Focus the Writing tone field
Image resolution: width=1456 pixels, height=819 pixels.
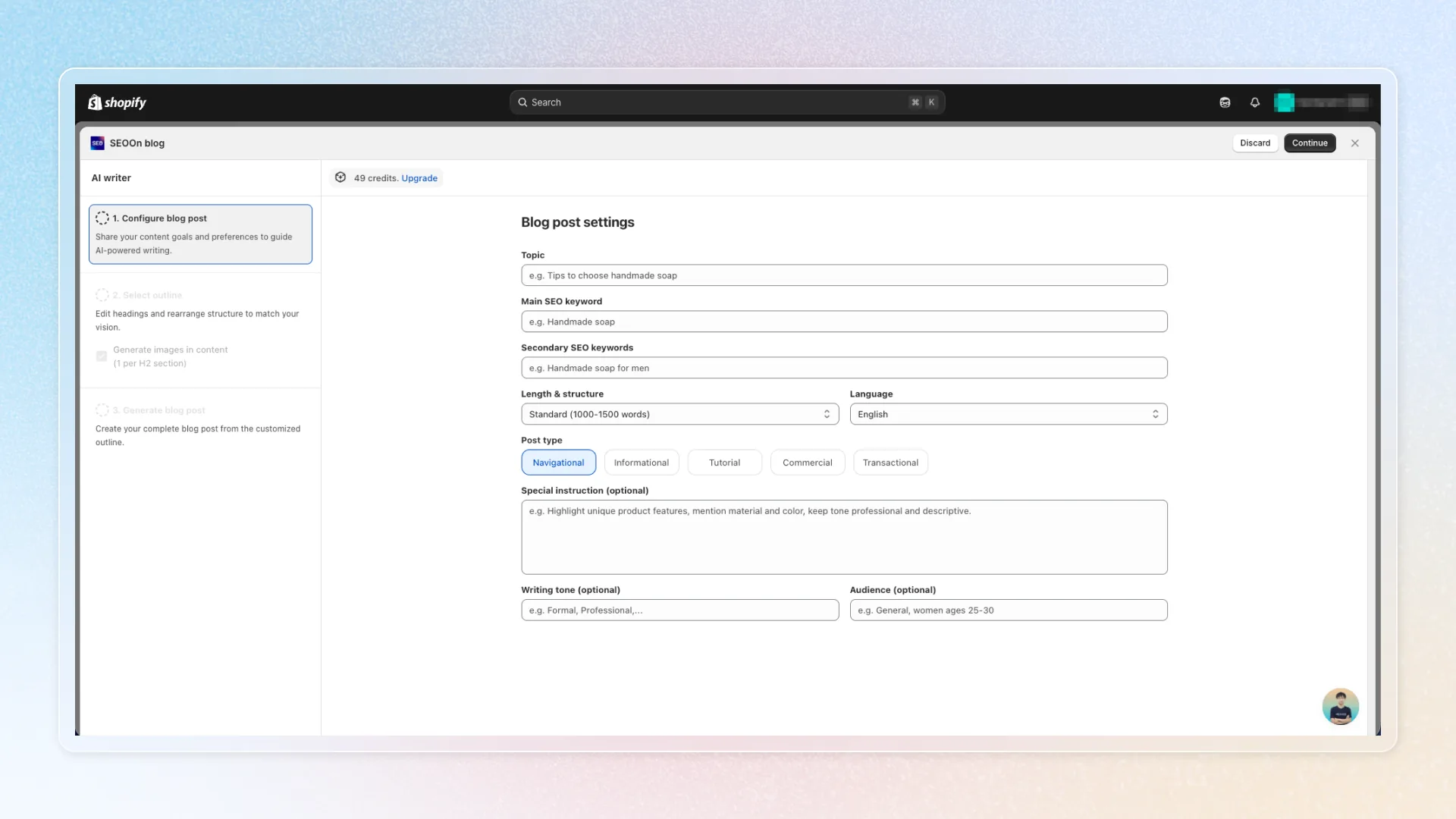[x=680, y=610]
